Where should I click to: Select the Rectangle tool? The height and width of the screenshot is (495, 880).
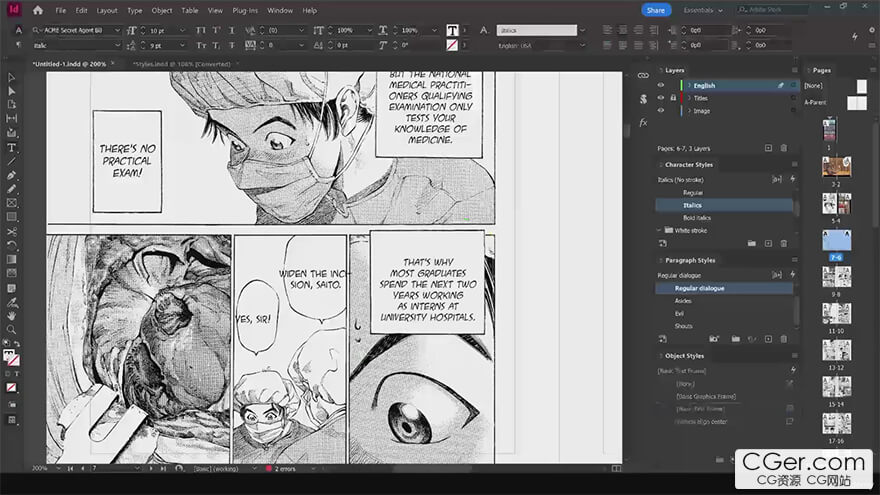pyautogui.click(x=11, y=217)
